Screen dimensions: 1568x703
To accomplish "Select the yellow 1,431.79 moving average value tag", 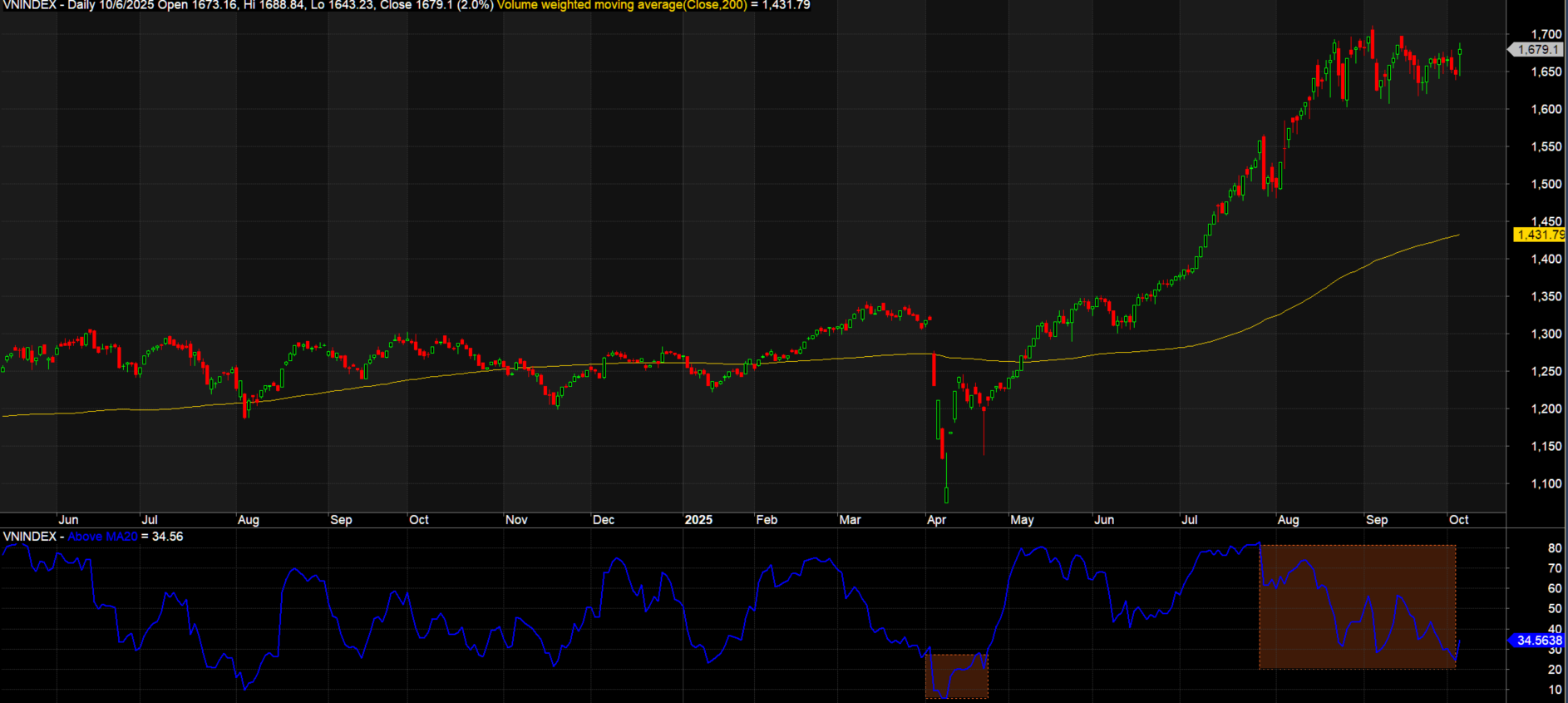I will click(1540, 235).
